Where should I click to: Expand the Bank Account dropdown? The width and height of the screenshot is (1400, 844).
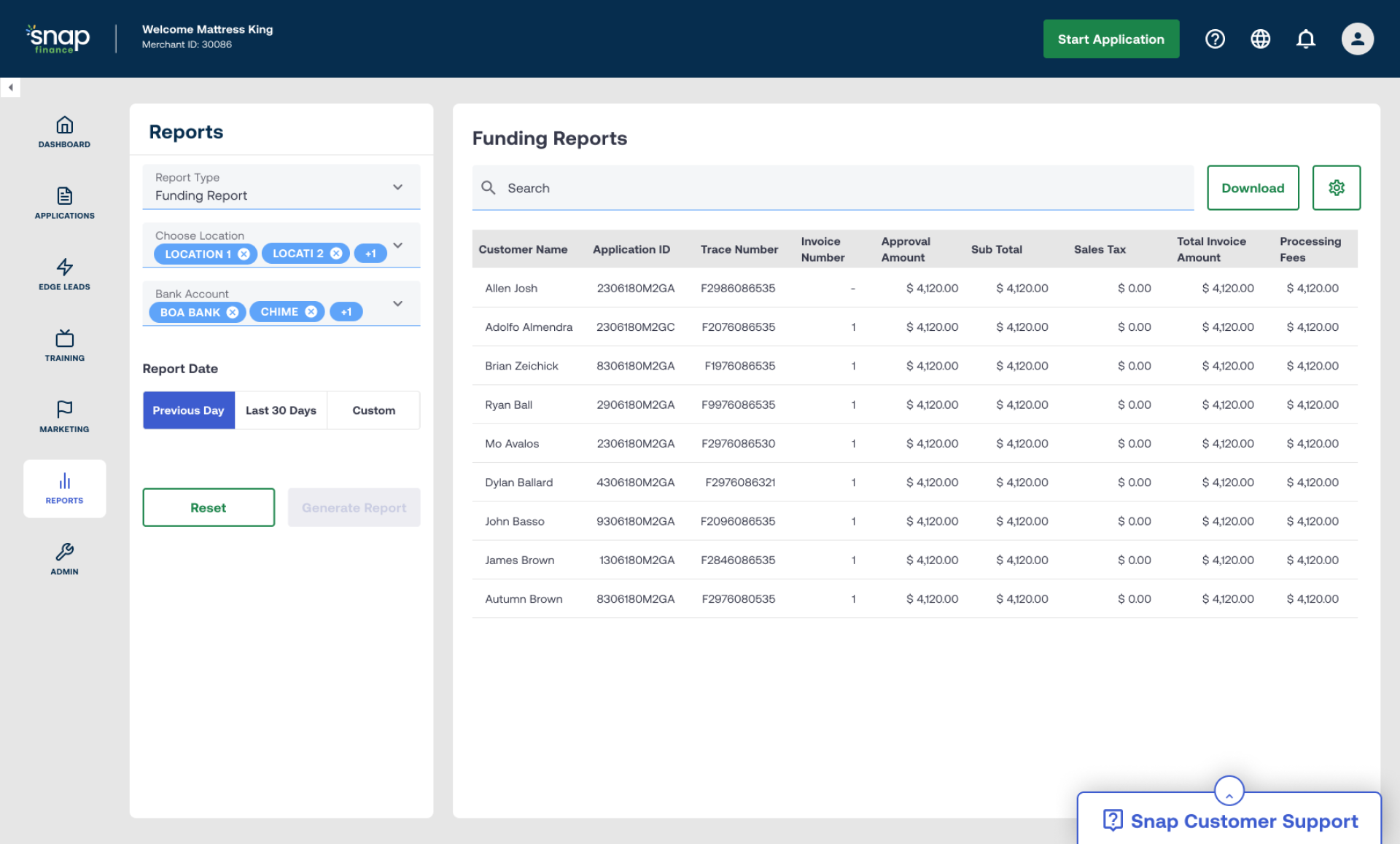pyautogui.click(x=398, y=303)
